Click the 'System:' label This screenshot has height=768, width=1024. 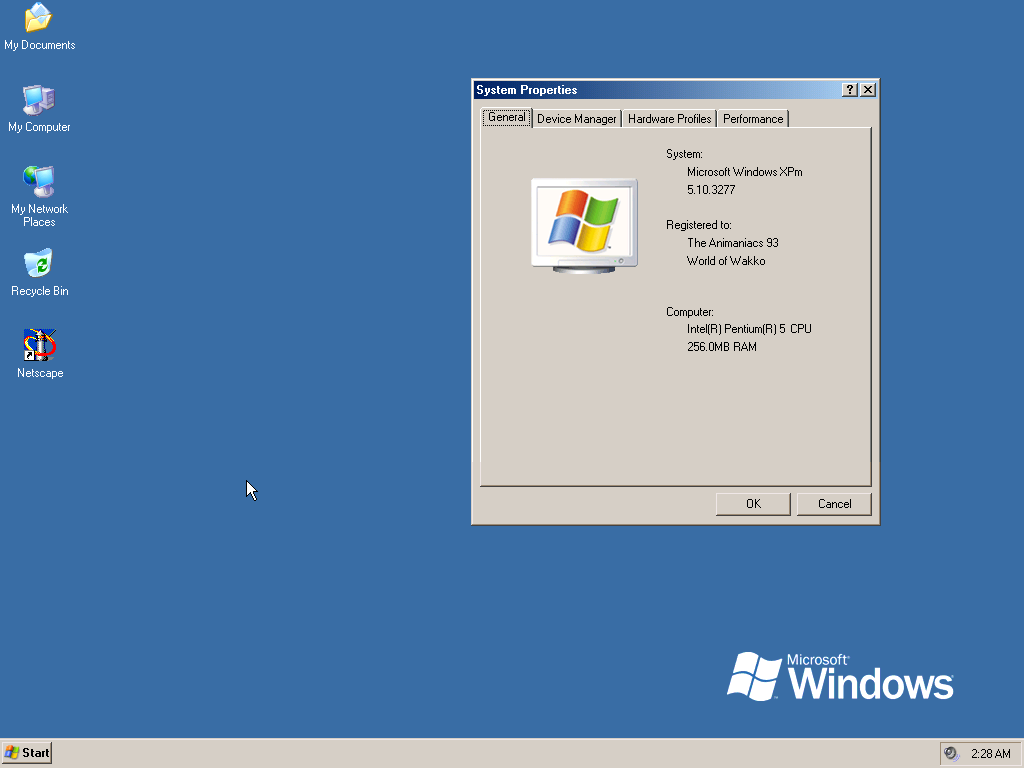pos(684,154)
